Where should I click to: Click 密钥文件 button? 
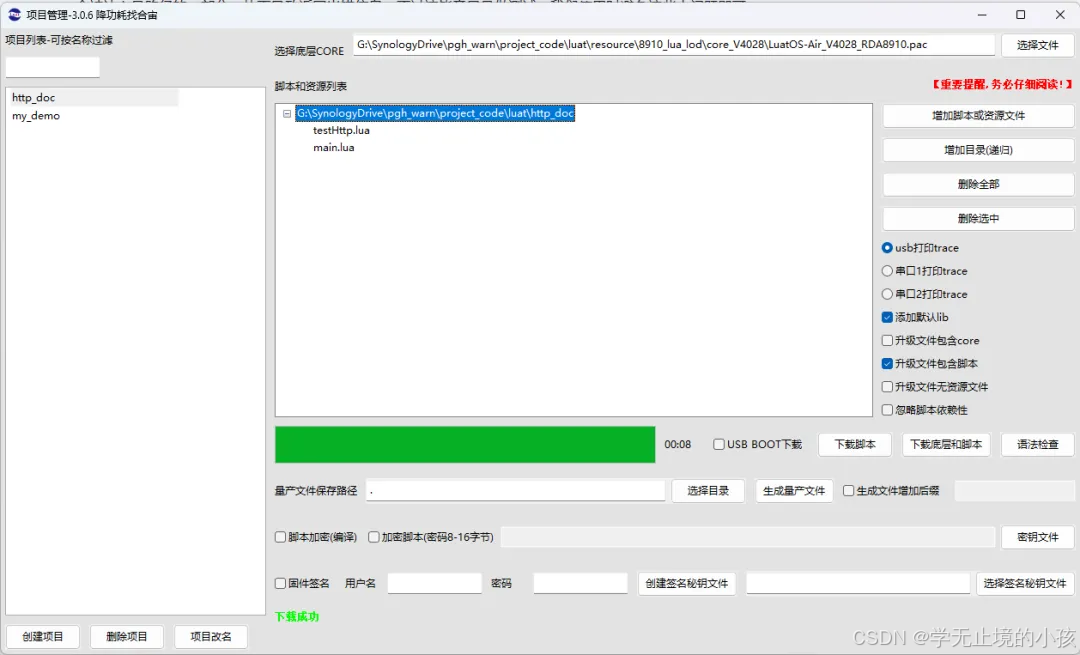(x=1037, y=537)
